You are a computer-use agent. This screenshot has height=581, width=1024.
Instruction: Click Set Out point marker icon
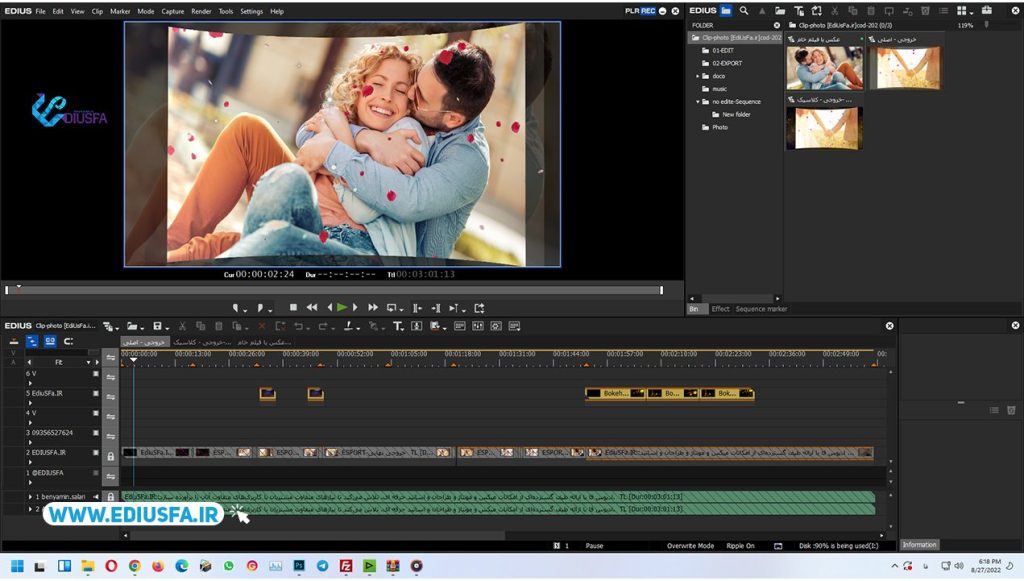tap(259, 307)
